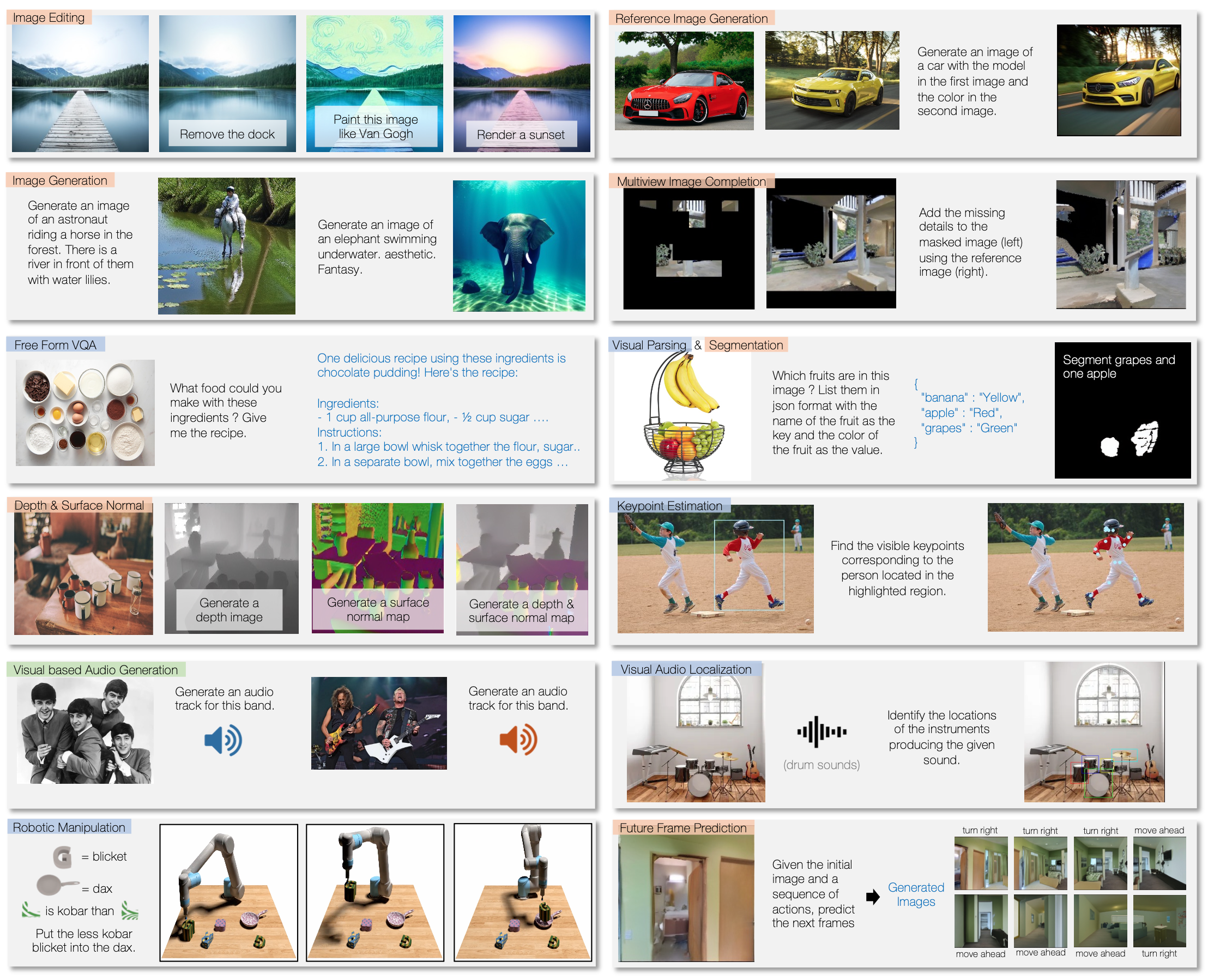
Task: Click the black segmentation mask of grapes and apple
Action: tap(1123, 410)
